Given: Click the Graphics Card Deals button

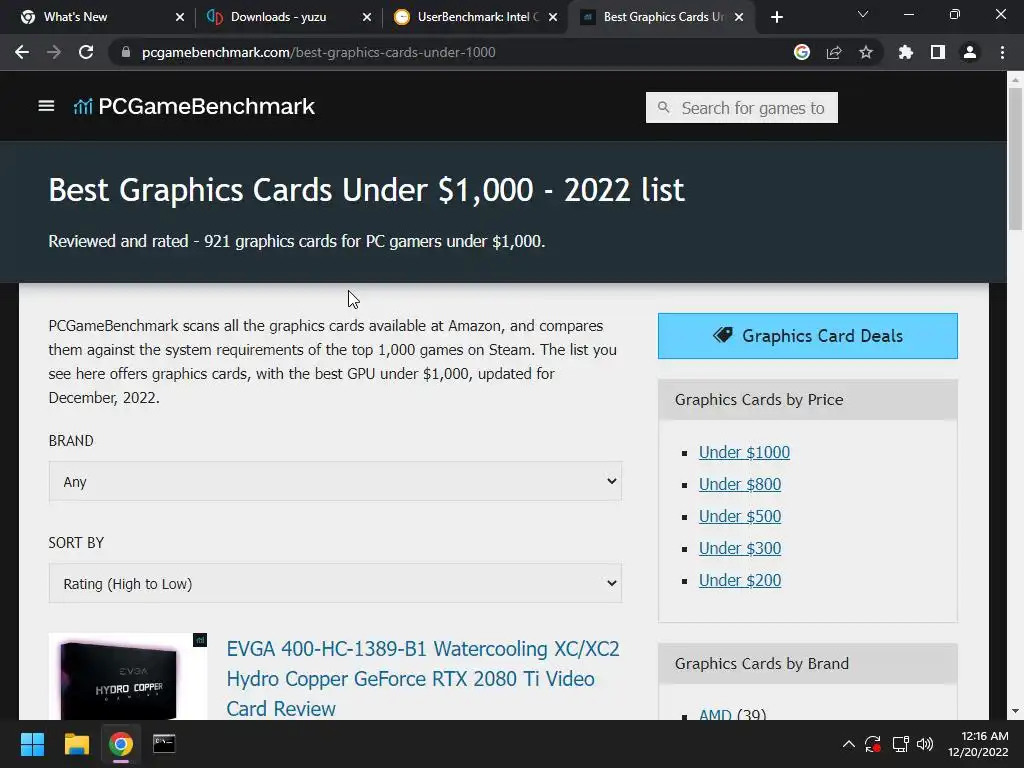Looking at the screenshot, I should [808, 336].
